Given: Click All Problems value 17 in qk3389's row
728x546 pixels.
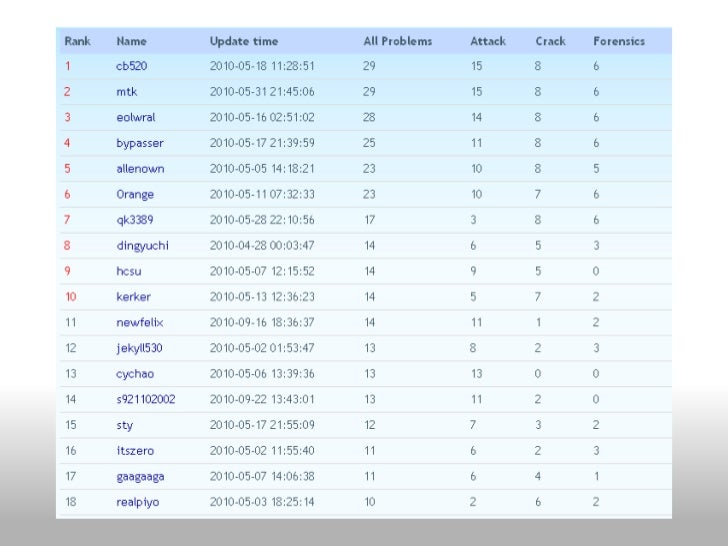Looking at the screenshot, I should point(370,220).
